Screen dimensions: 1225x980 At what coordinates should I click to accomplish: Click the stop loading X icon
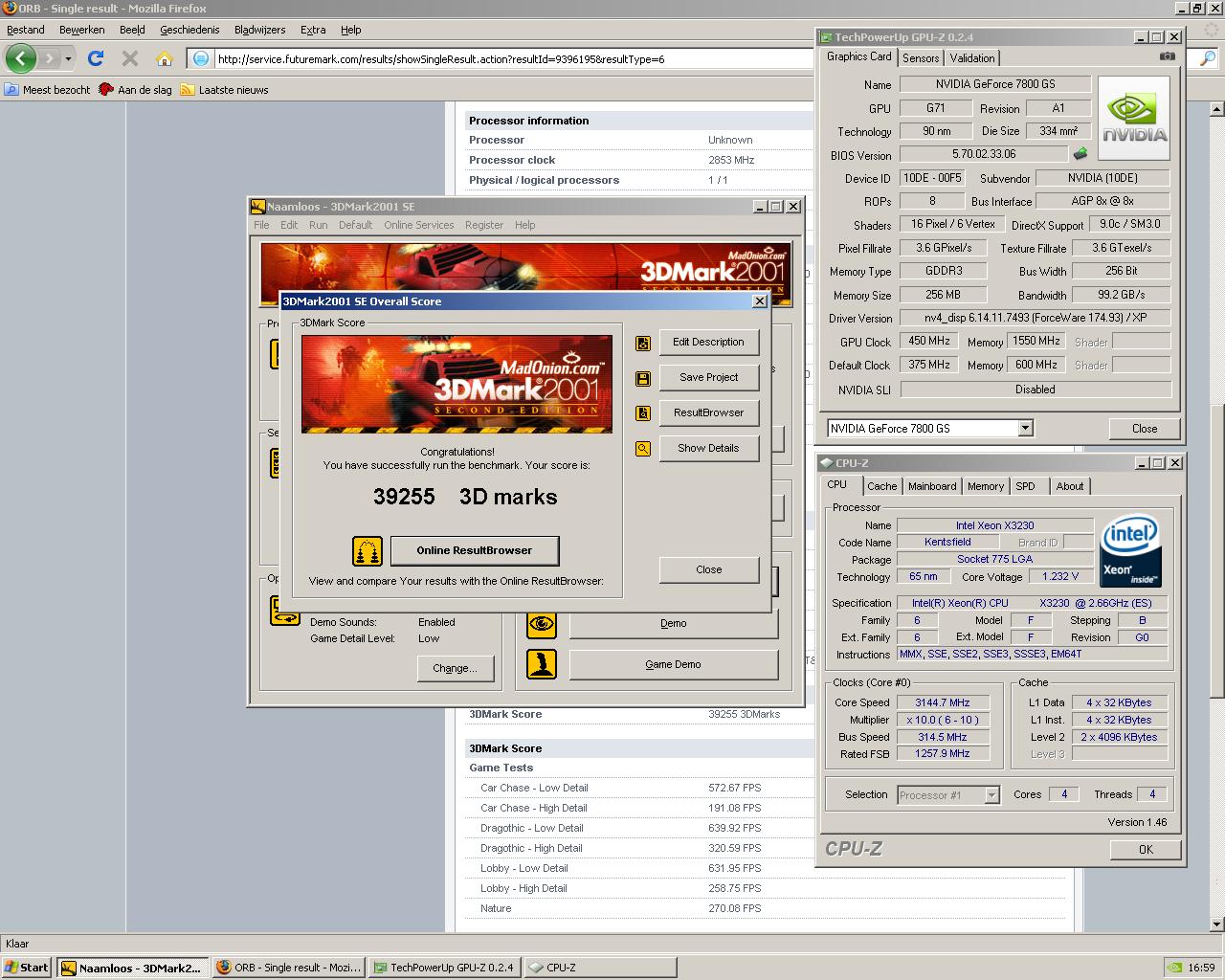pos(130,58)
